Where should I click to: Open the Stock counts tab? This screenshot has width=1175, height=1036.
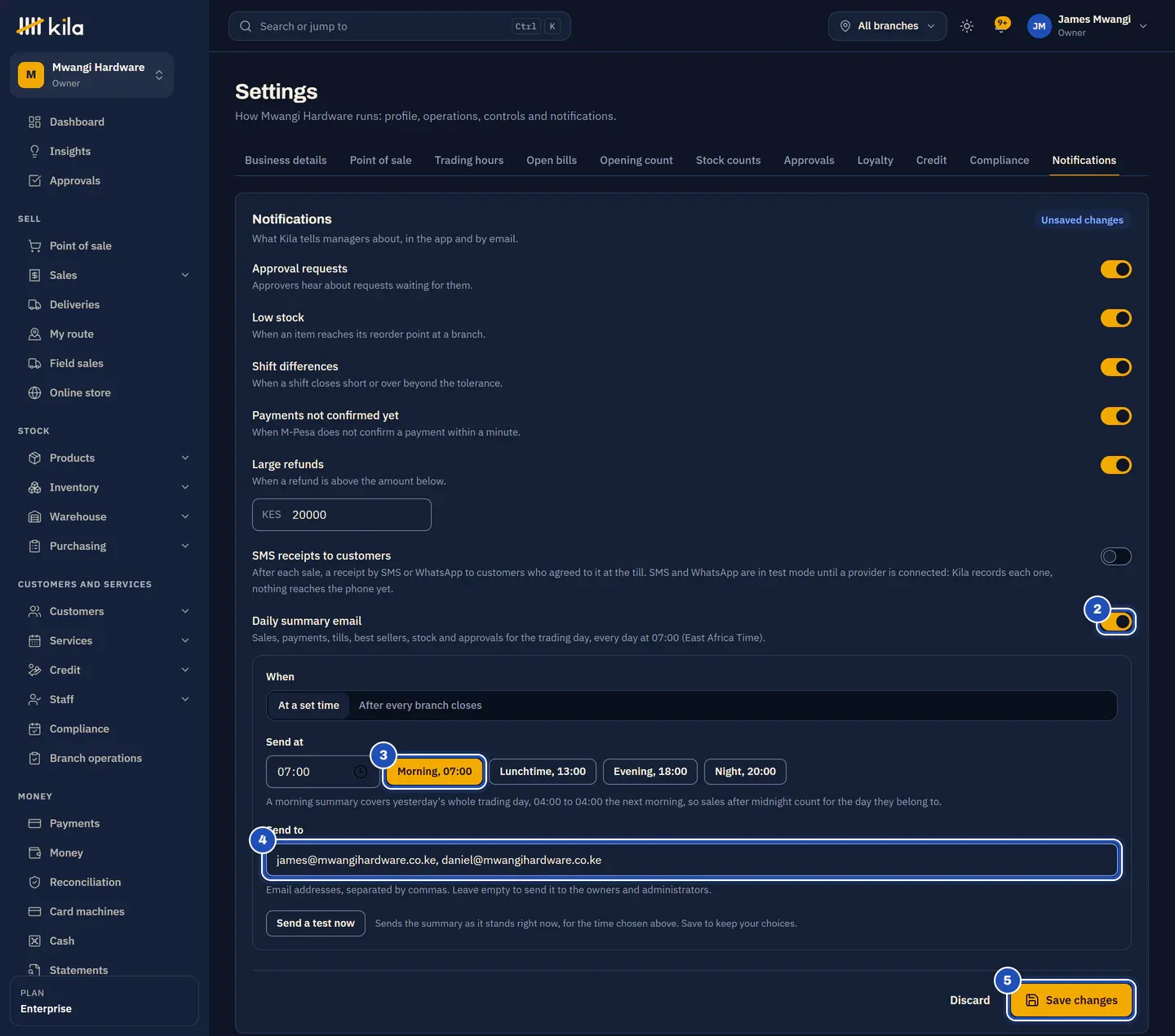pyautogui.click(x=728, y=160)
